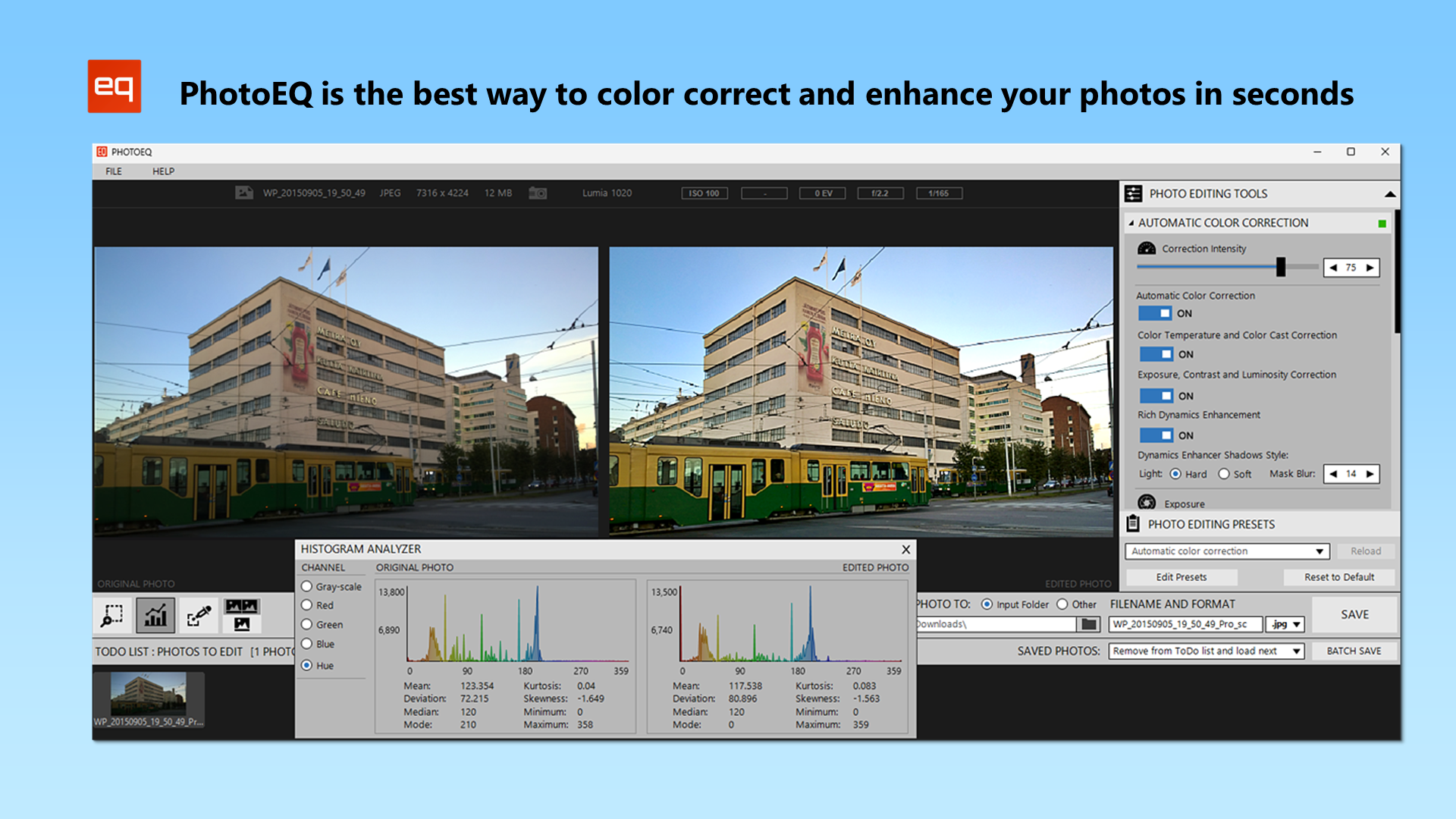Image resolution: width=1456 pixels, height=819 pixels.
Task: Increase Correction Intensity value with right arrow
Action: (1370, 268)
